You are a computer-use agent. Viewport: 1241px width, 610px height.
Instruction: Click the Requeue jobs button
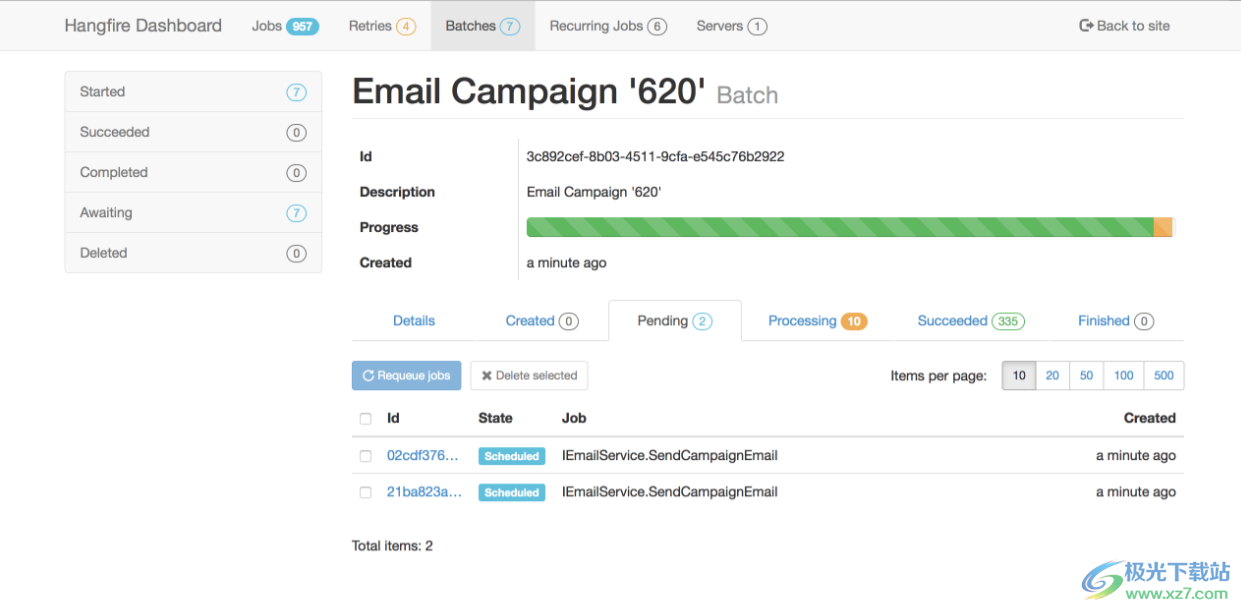(x=407, y=376)
